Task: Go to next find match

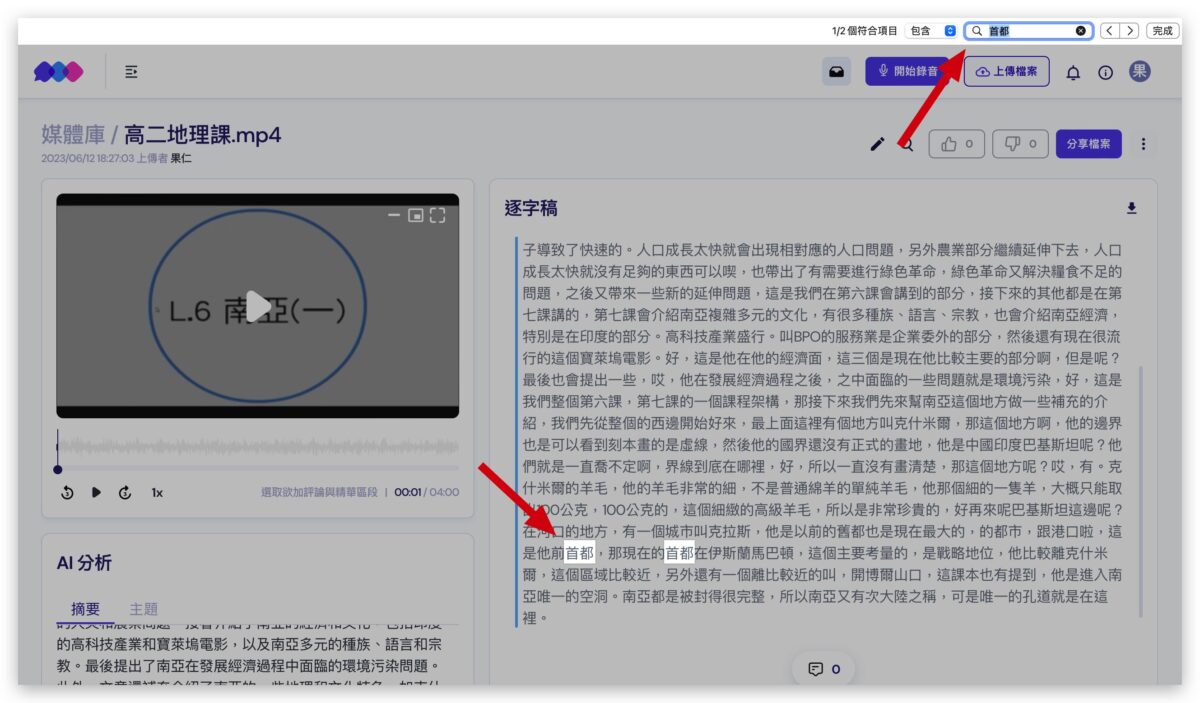Action: tap(1130, 31)
